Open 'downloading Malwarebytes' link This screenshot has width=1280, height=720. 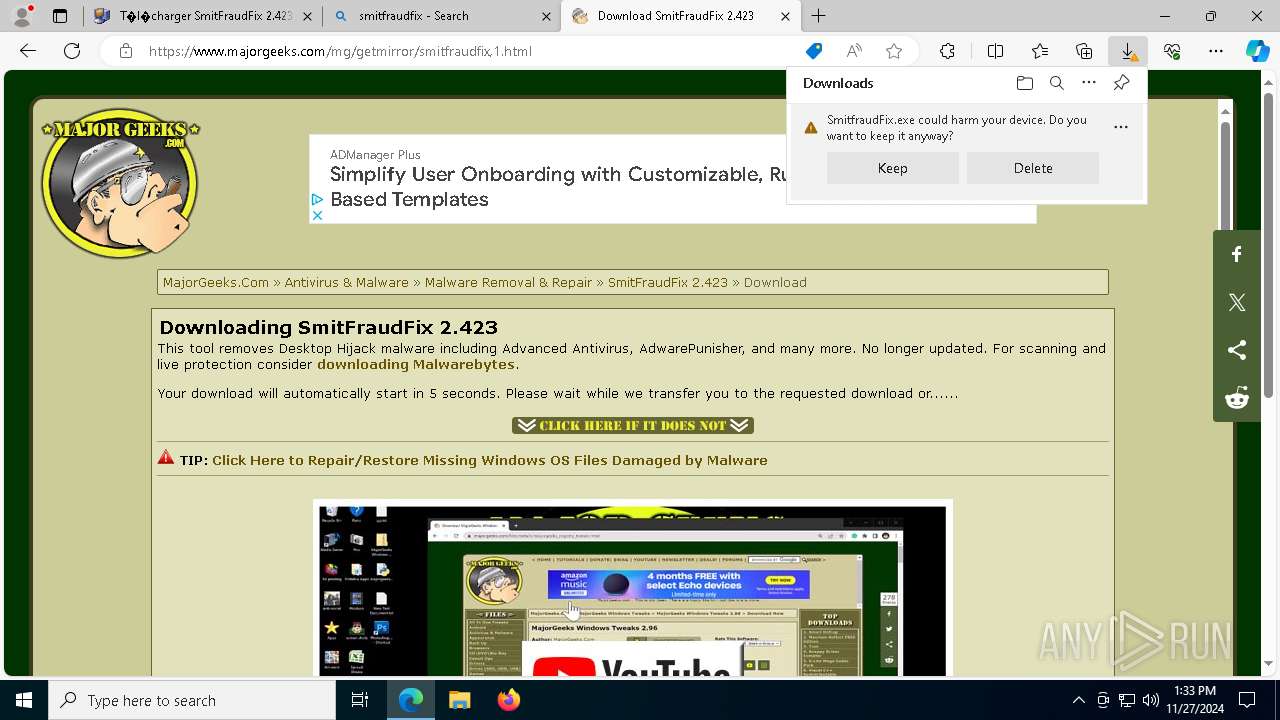tap(416, 365)
